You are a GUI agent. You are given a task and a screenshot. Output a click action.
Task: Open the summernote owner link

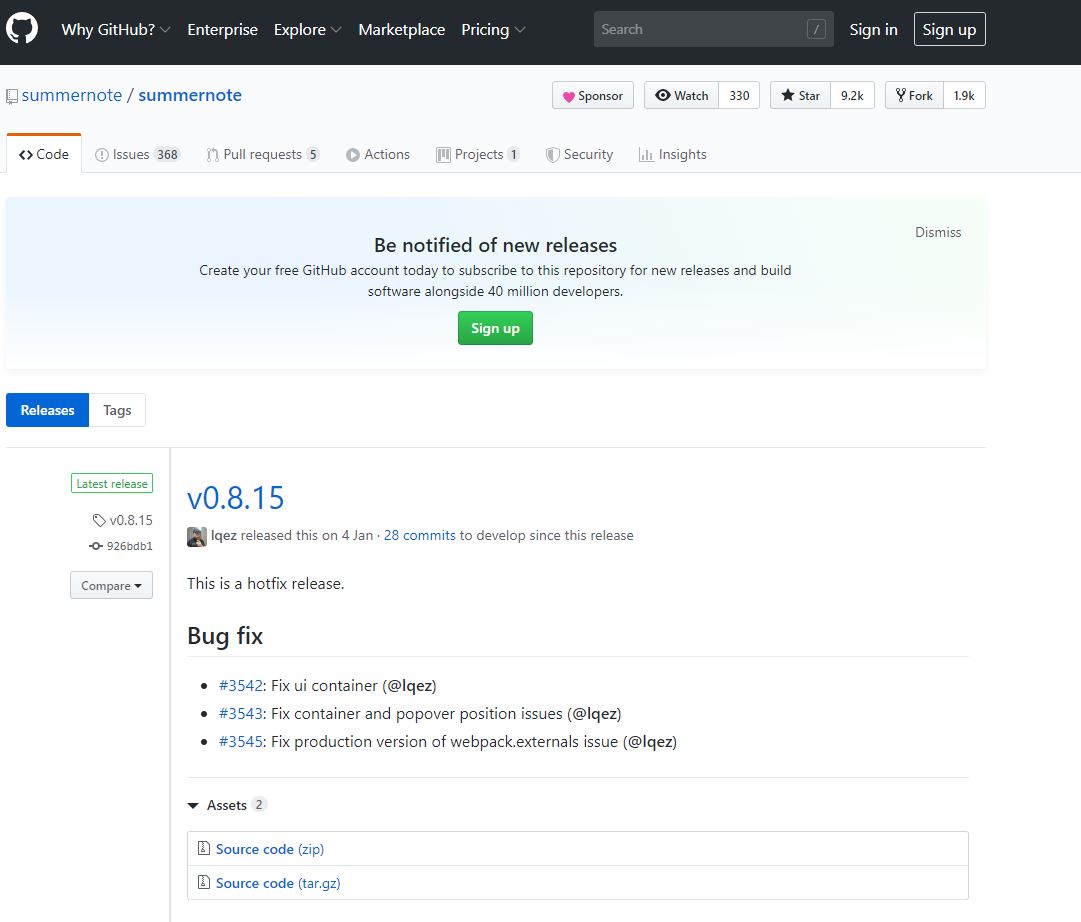[x=72, y=95]
